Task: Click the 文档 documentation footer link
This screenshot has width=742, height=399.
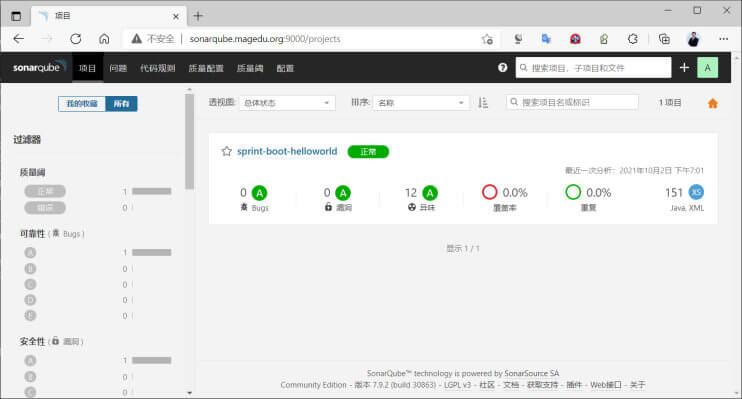Action: point(511,385)
